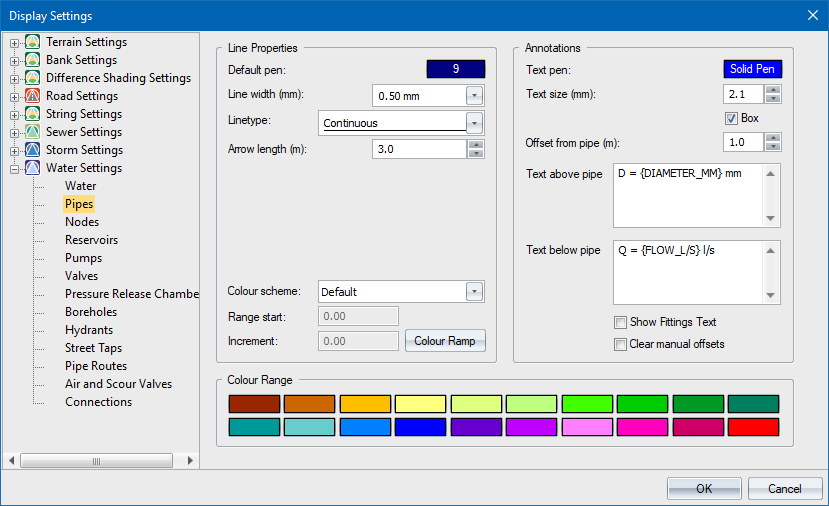This screenshot has height=506, width=829.
Task: Click the OK button
Action: coord(704,488)
